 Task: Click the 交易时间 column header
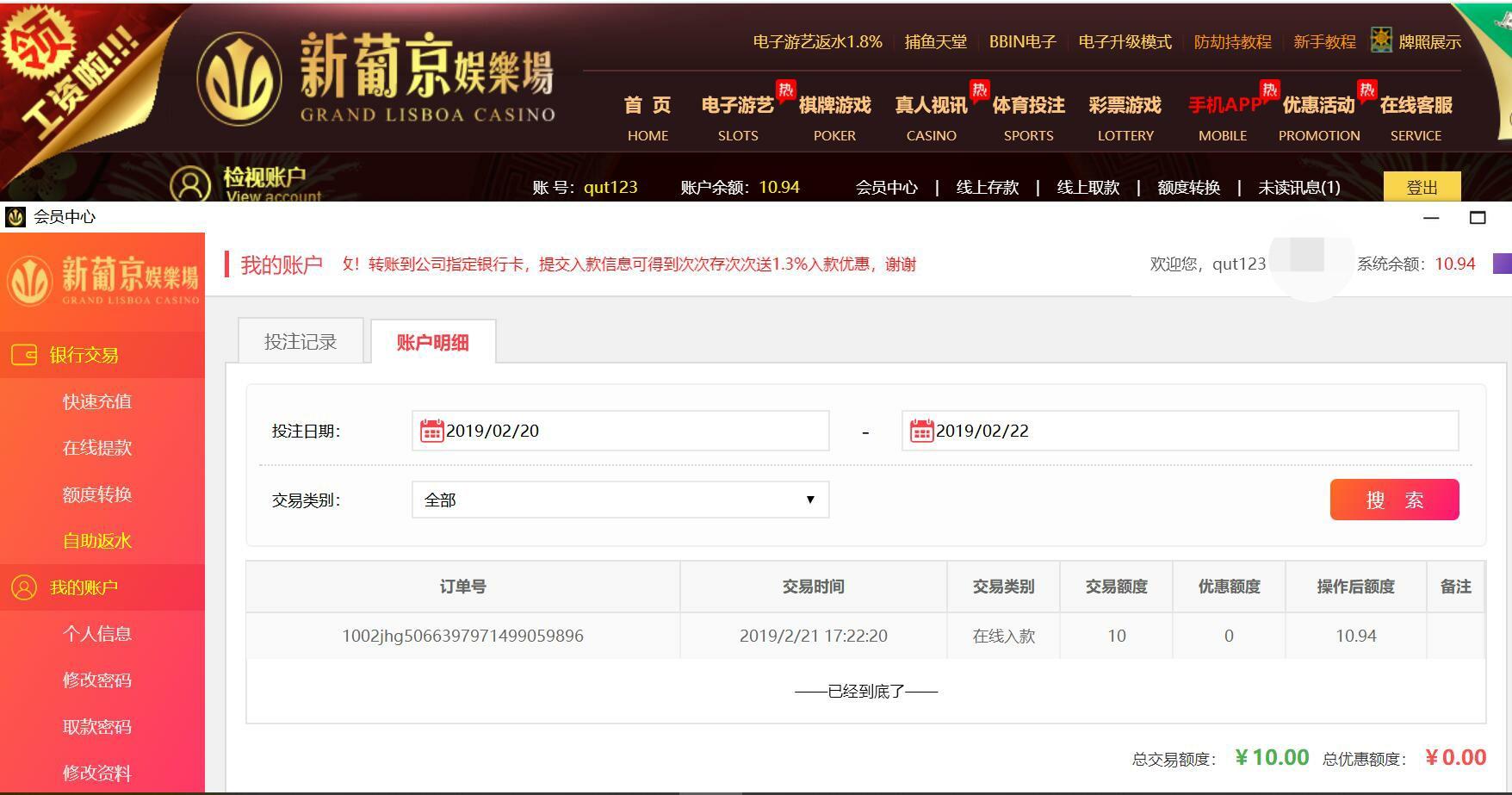coord(813,587)
